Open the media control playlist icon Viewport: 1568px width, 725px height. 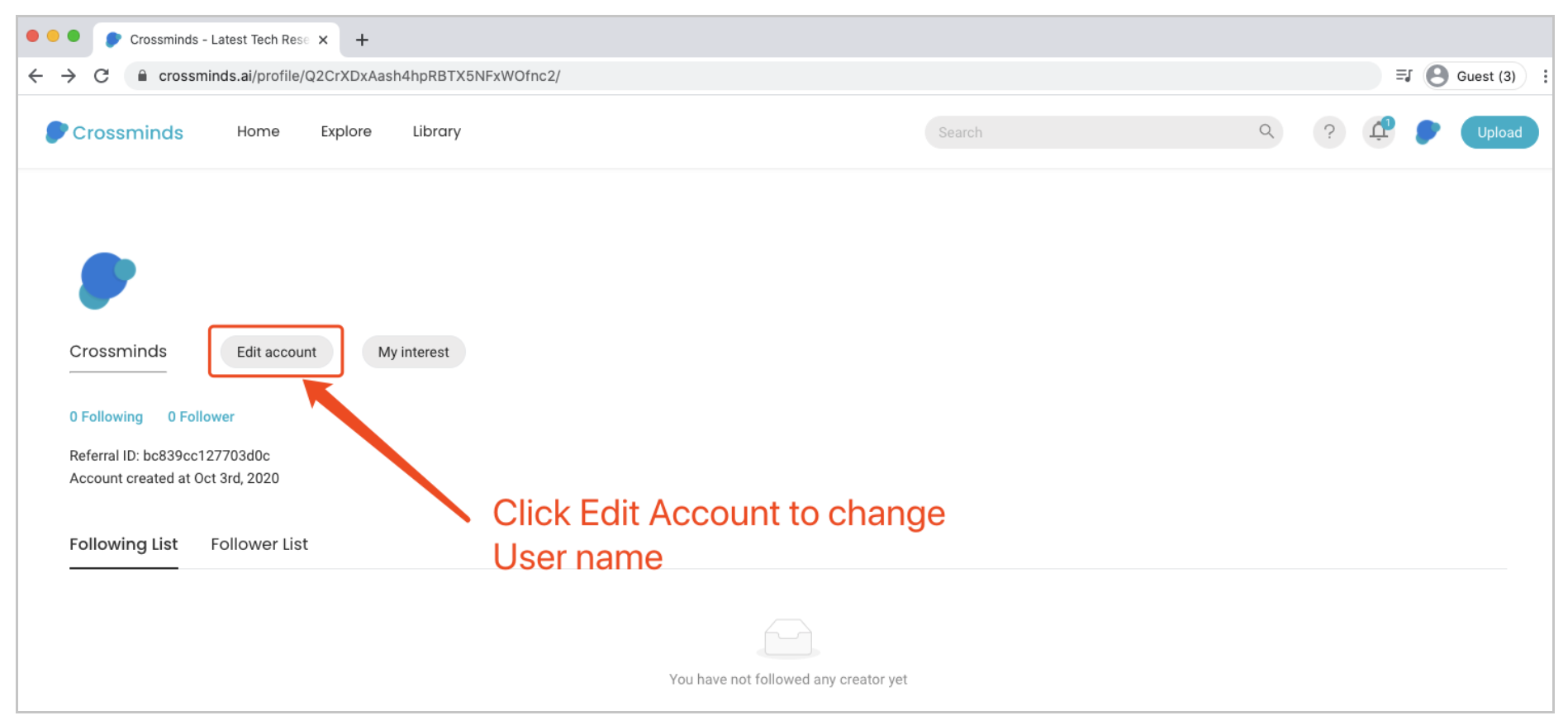(x=1404, y=76)
